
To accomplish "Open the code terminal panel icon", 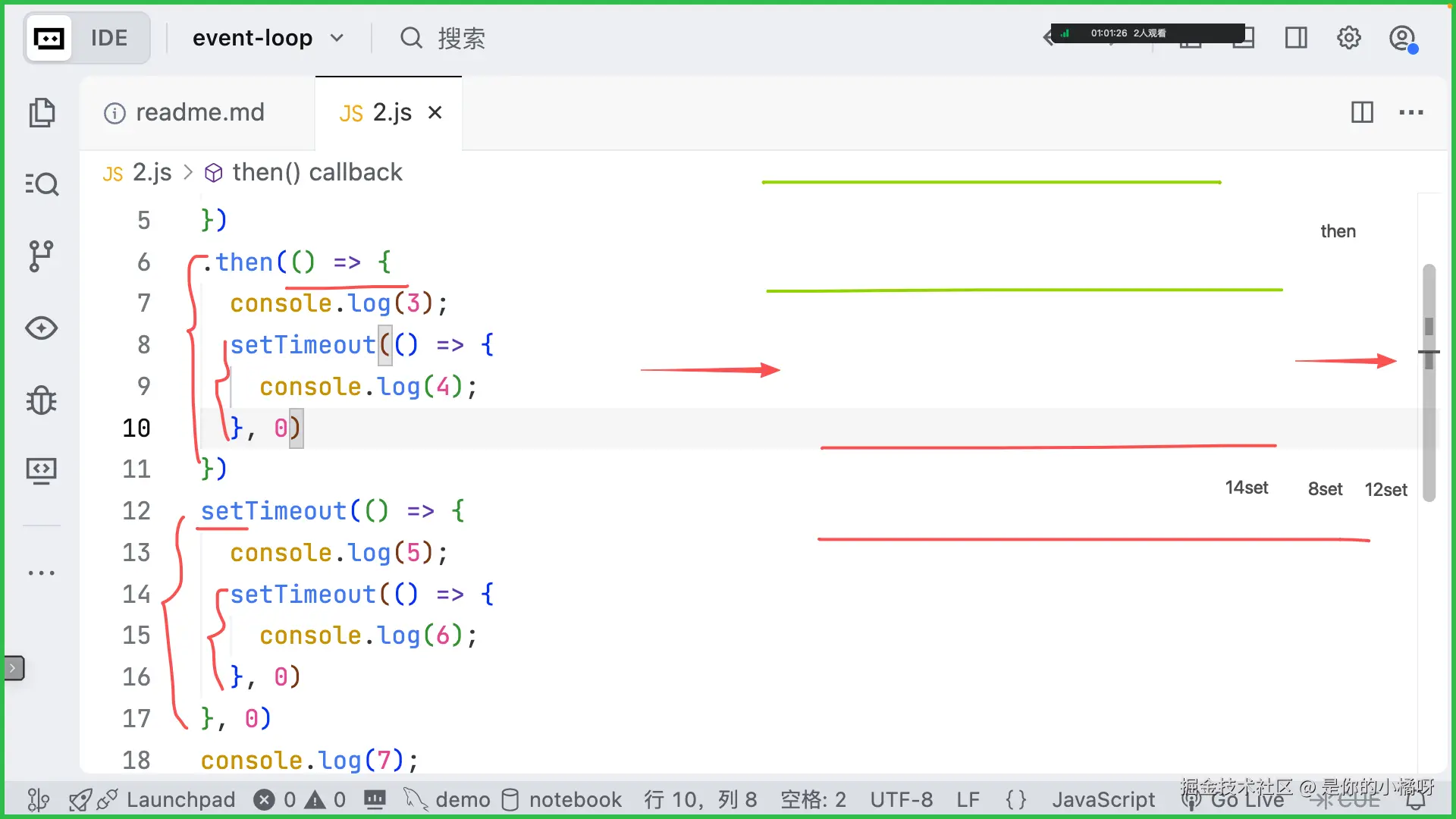I will coord(42,470).
